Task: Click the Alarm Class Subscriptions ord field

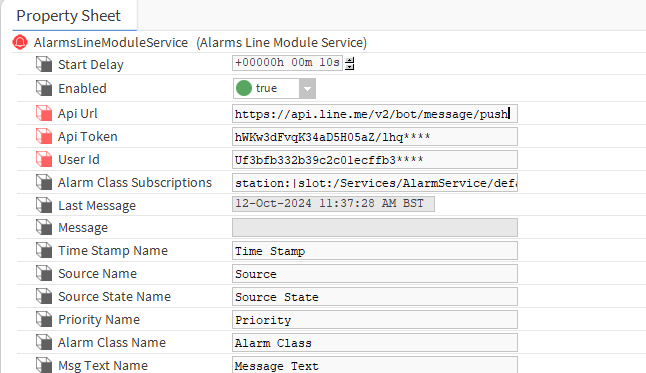Action: point(375,183)
